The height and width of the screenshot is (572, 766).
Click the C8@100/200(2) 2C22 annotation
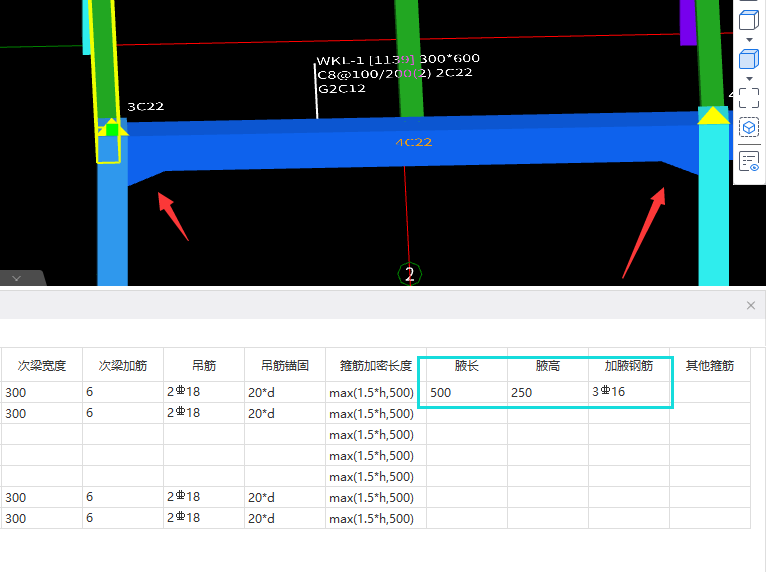point(395,74)
